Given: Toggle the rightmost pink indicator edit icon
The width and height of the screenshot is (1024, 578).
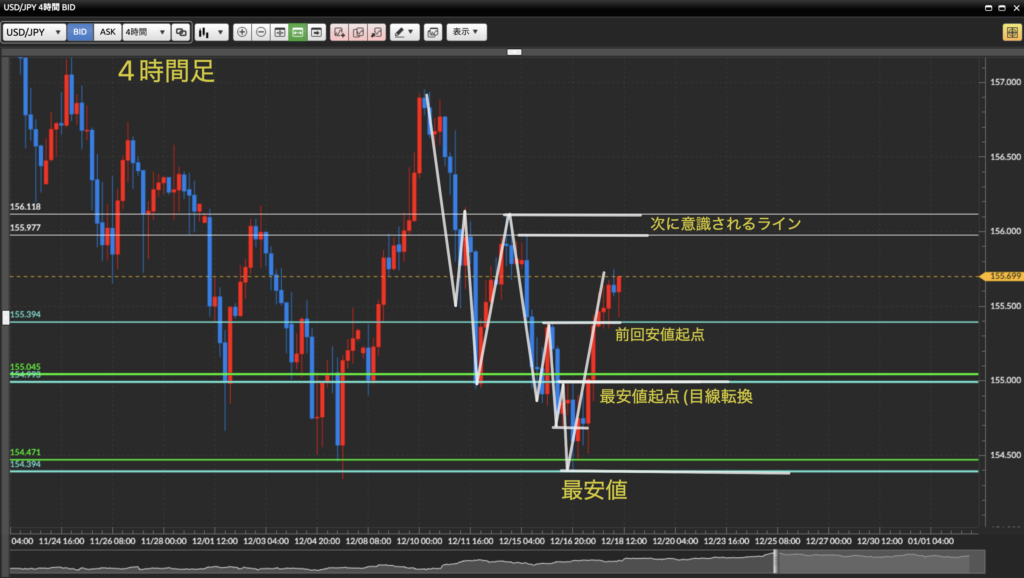Looking at the screenshot, I should [376, 32].
